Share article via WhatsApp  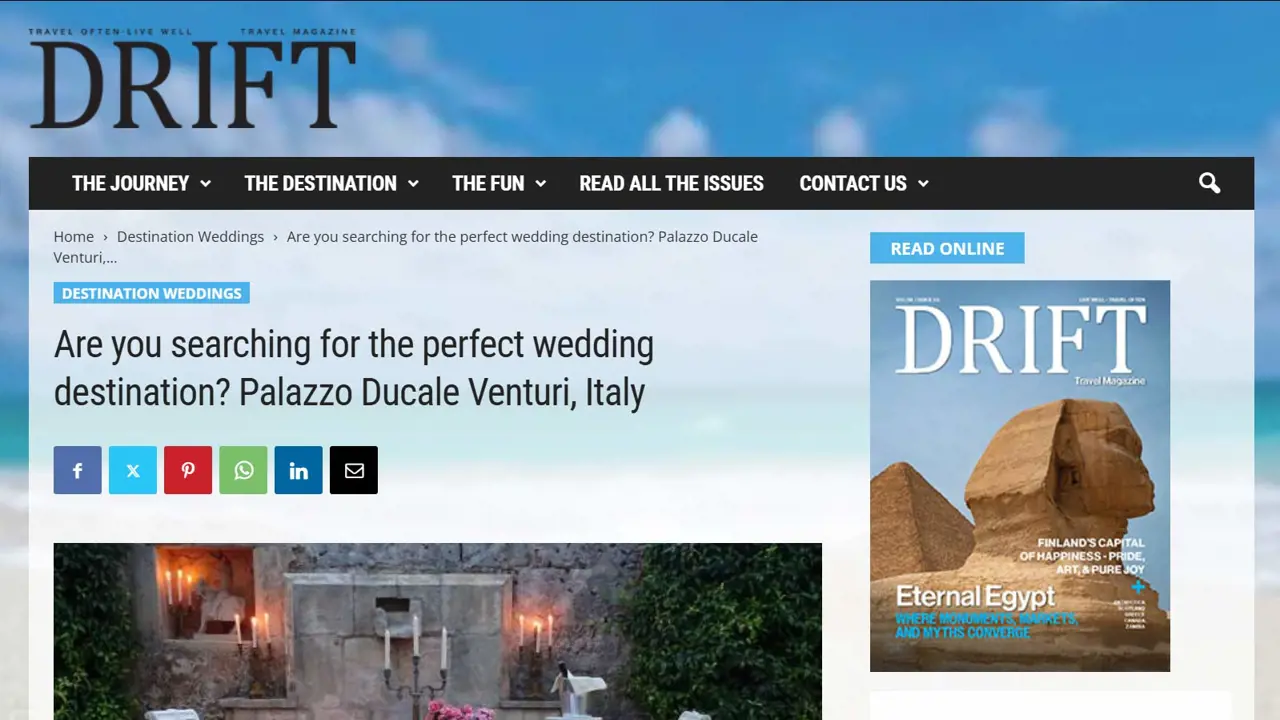point(243,470)
